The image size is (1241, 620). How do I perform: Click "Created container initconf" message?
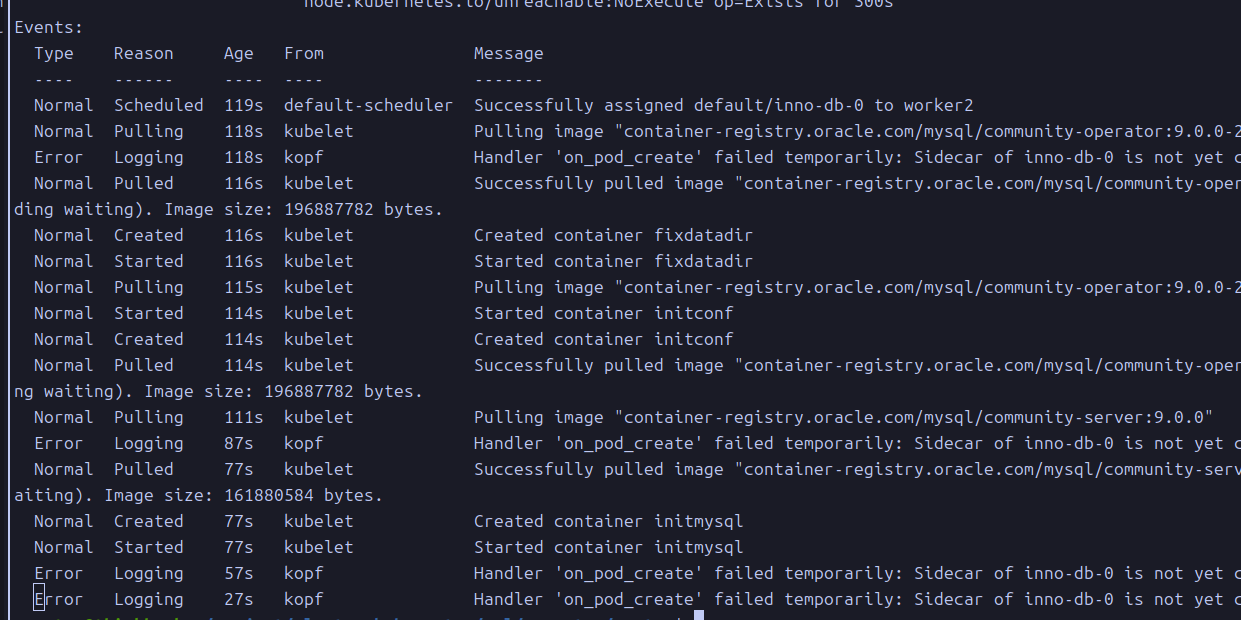(x=603, y=340)
